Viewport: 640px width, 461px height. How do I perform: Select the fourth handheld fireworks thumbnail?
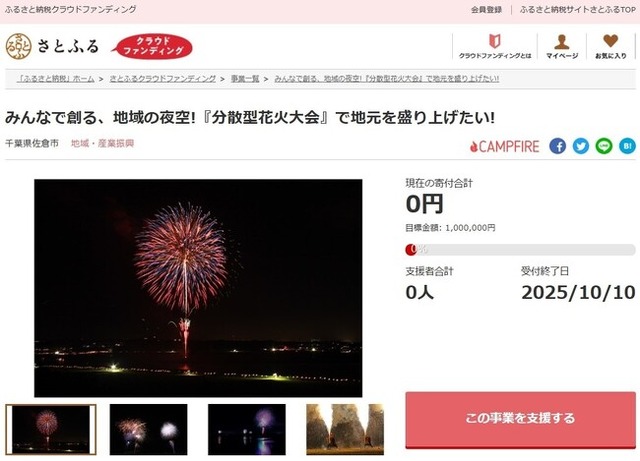tap(345, 429)
